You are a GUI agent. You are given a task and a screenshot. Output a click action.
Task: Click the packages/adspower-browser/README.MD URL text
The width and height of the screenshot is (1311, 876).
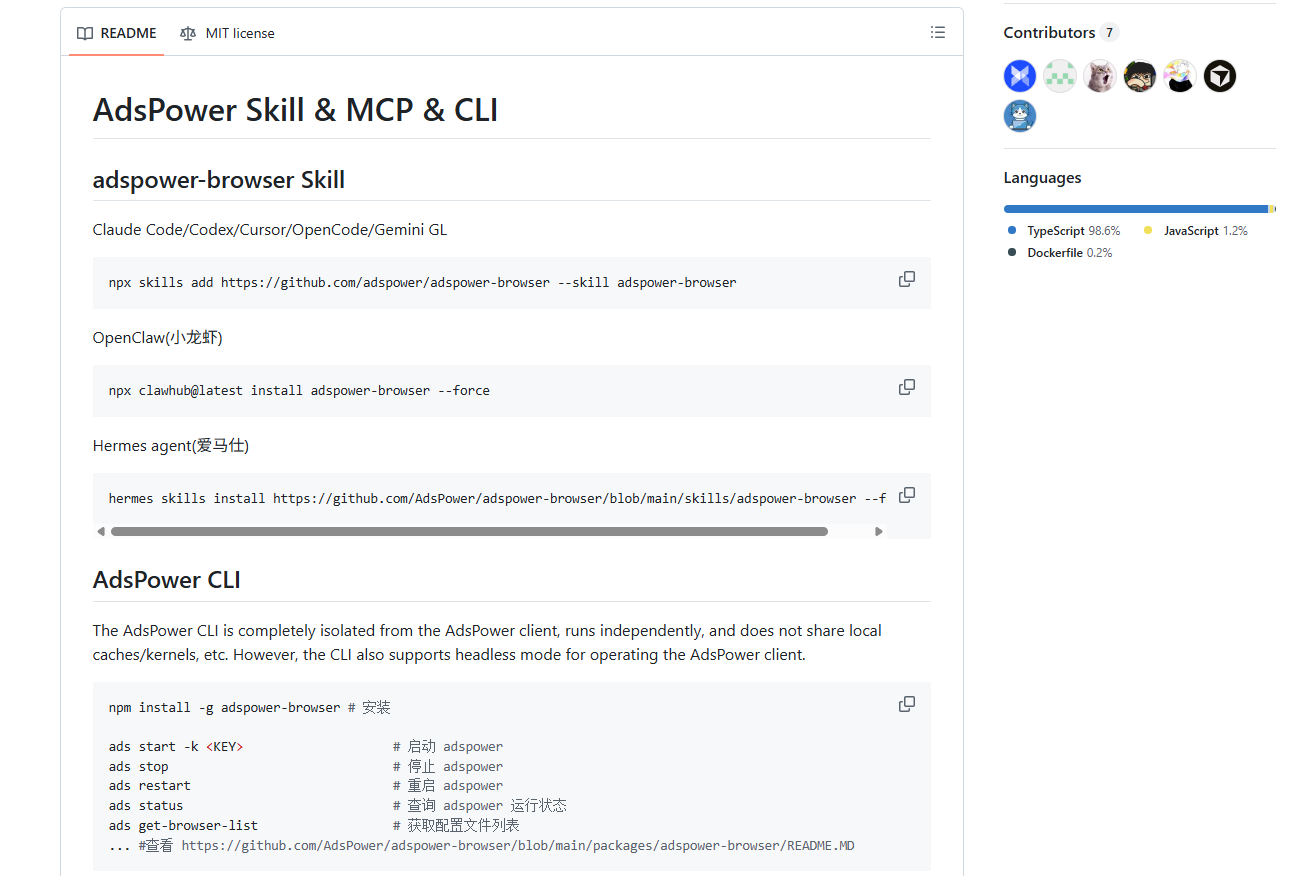518,846
